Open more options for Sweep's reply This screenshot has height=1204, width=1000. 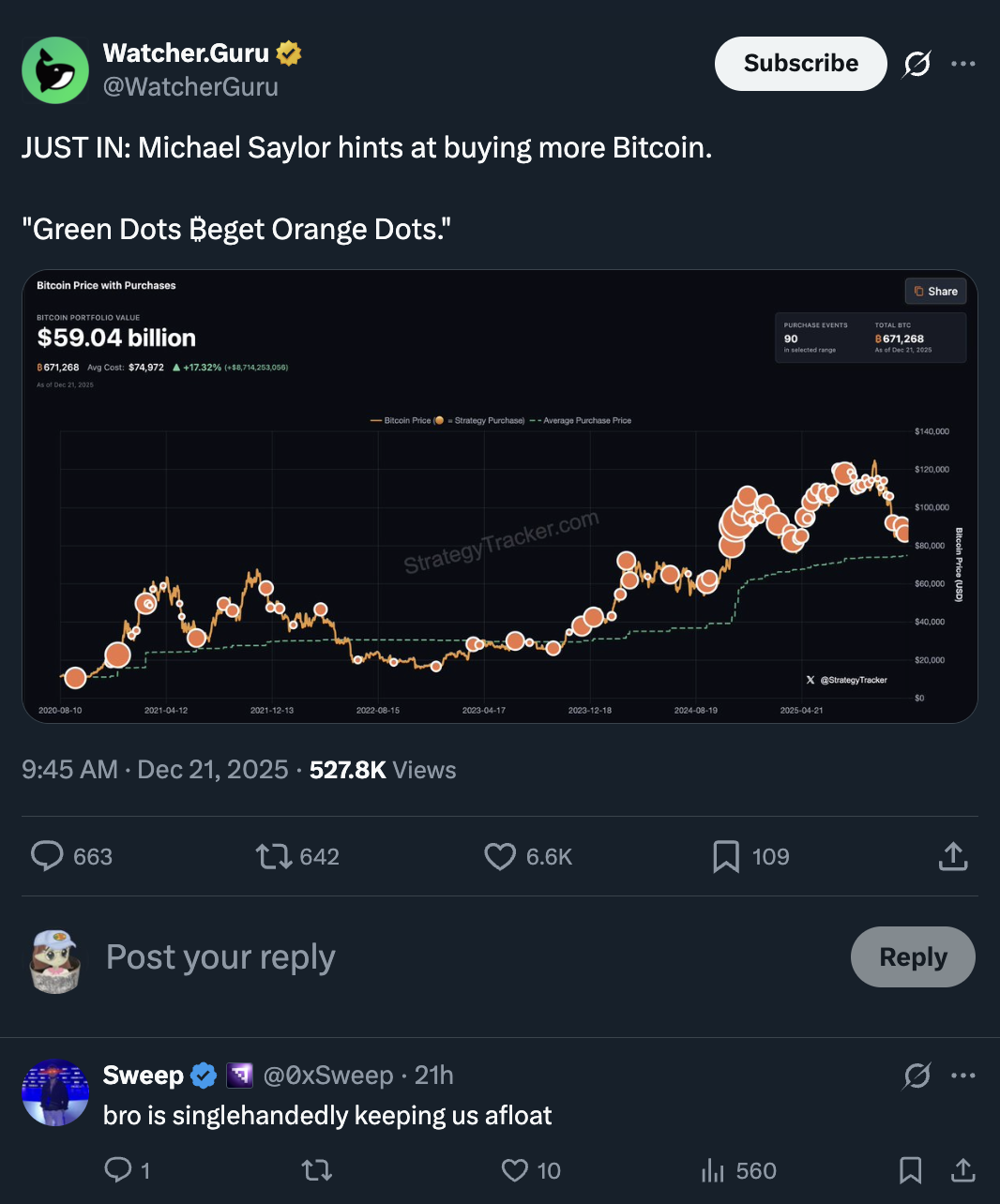[964, 1076]
